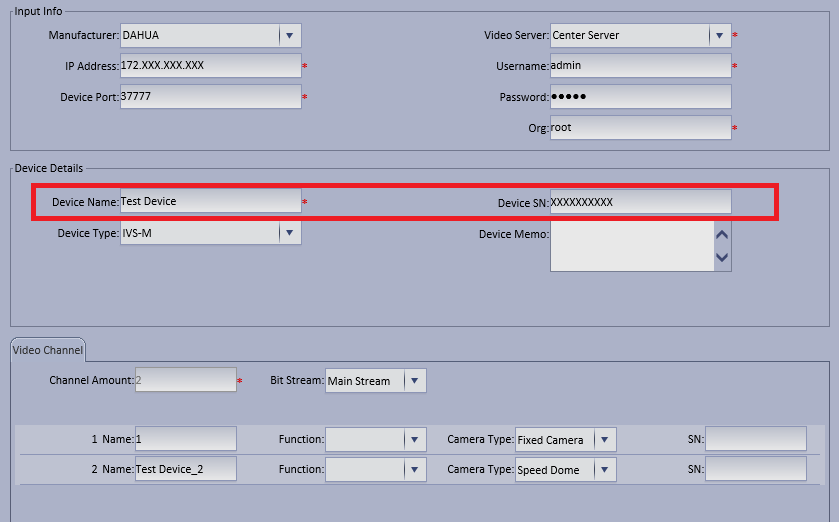Click the Device Name text box
Viewport: 839px width, 522px height.
[x=210, y=201]
